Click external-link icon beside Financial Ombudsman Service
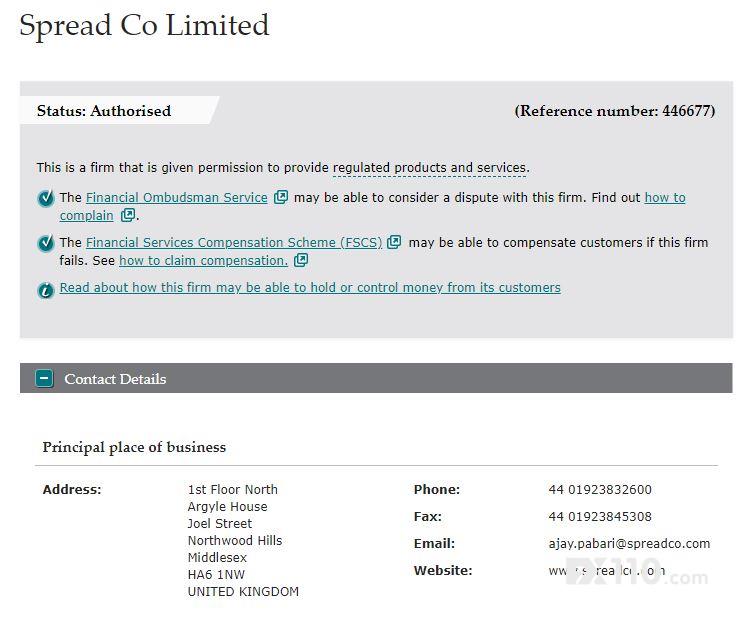Image resolution: width=749 pixels, height=625 pixels. point(281,197)
